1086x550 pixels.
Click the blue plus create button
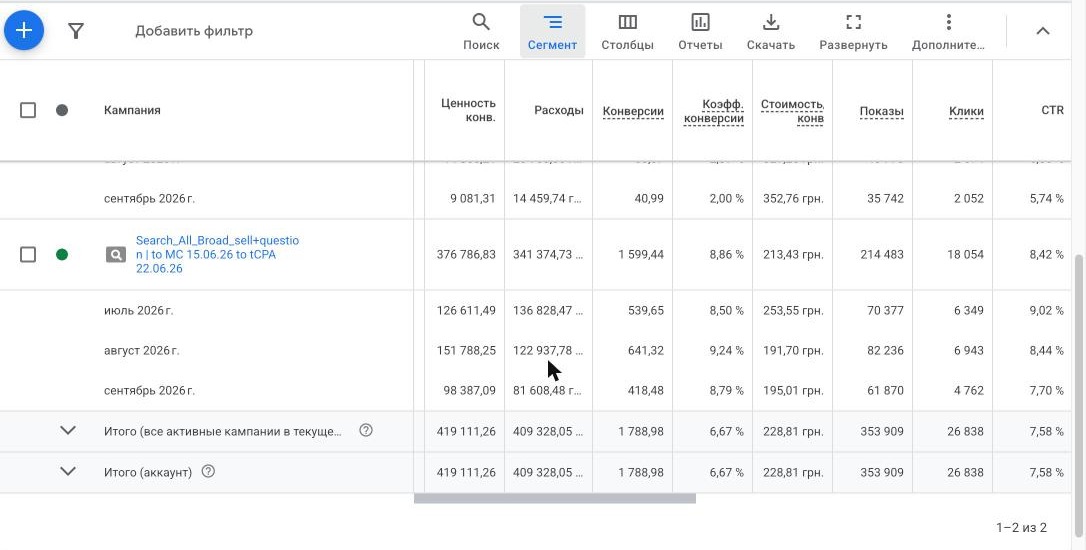24,30
